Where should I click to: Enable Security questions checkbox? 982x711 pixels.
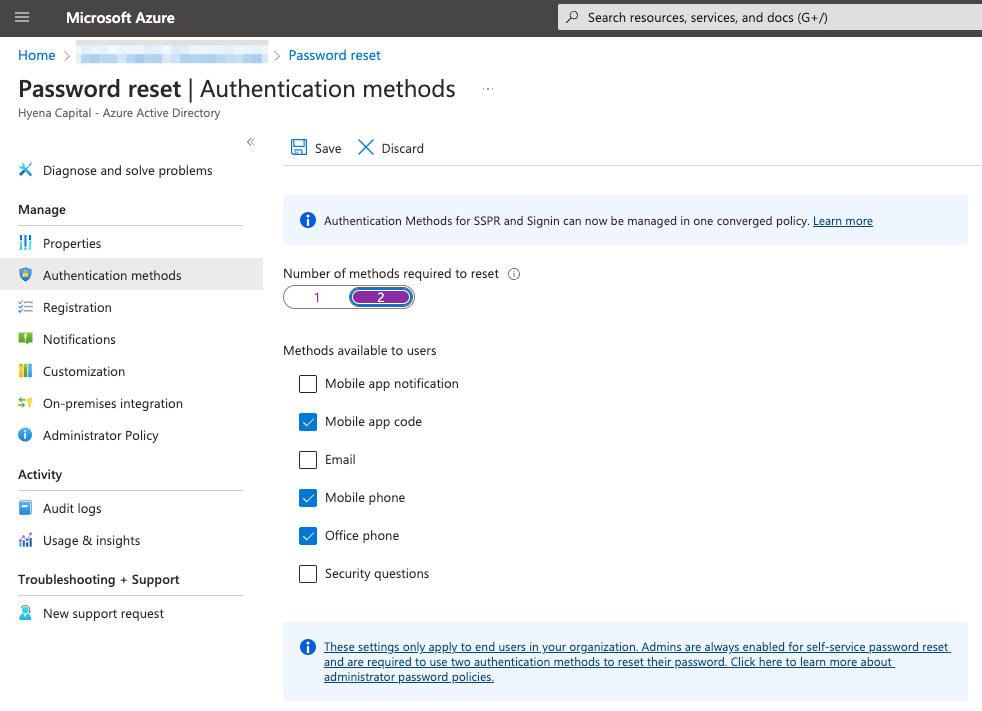(x=308, y=574)
